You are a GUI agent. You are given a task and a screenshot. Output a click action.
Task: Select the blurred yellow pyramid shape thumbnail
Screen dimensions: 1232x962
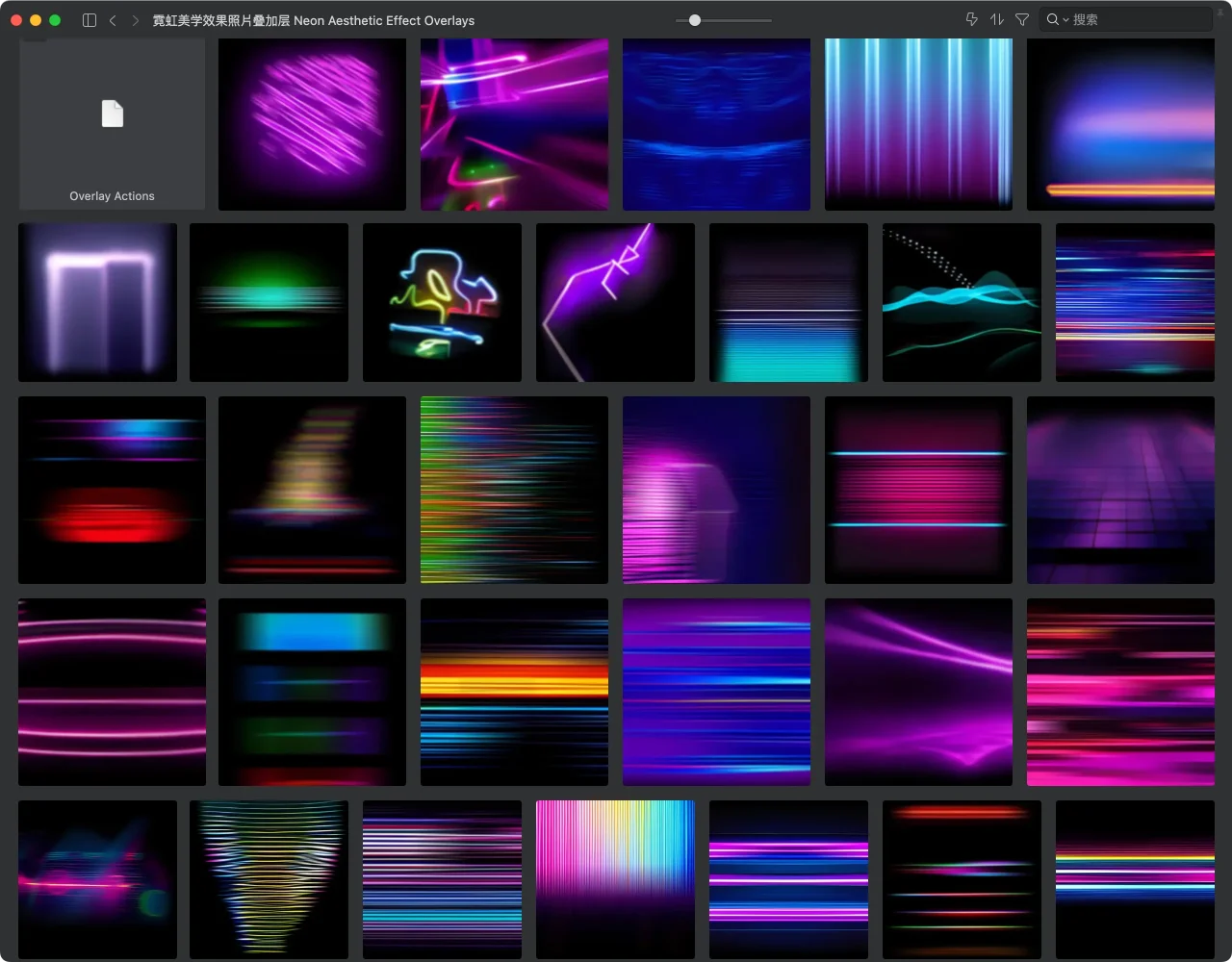[312, 490]
